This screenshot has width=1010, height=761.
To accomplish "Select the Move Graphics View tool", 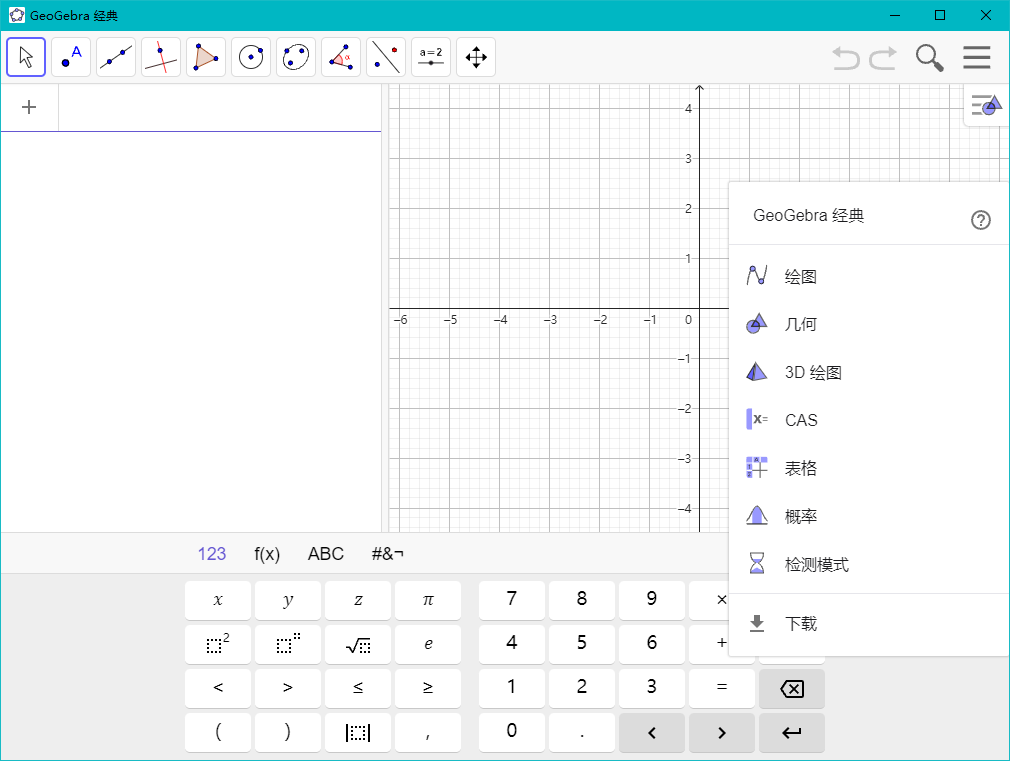I will (x=476, y=57).
